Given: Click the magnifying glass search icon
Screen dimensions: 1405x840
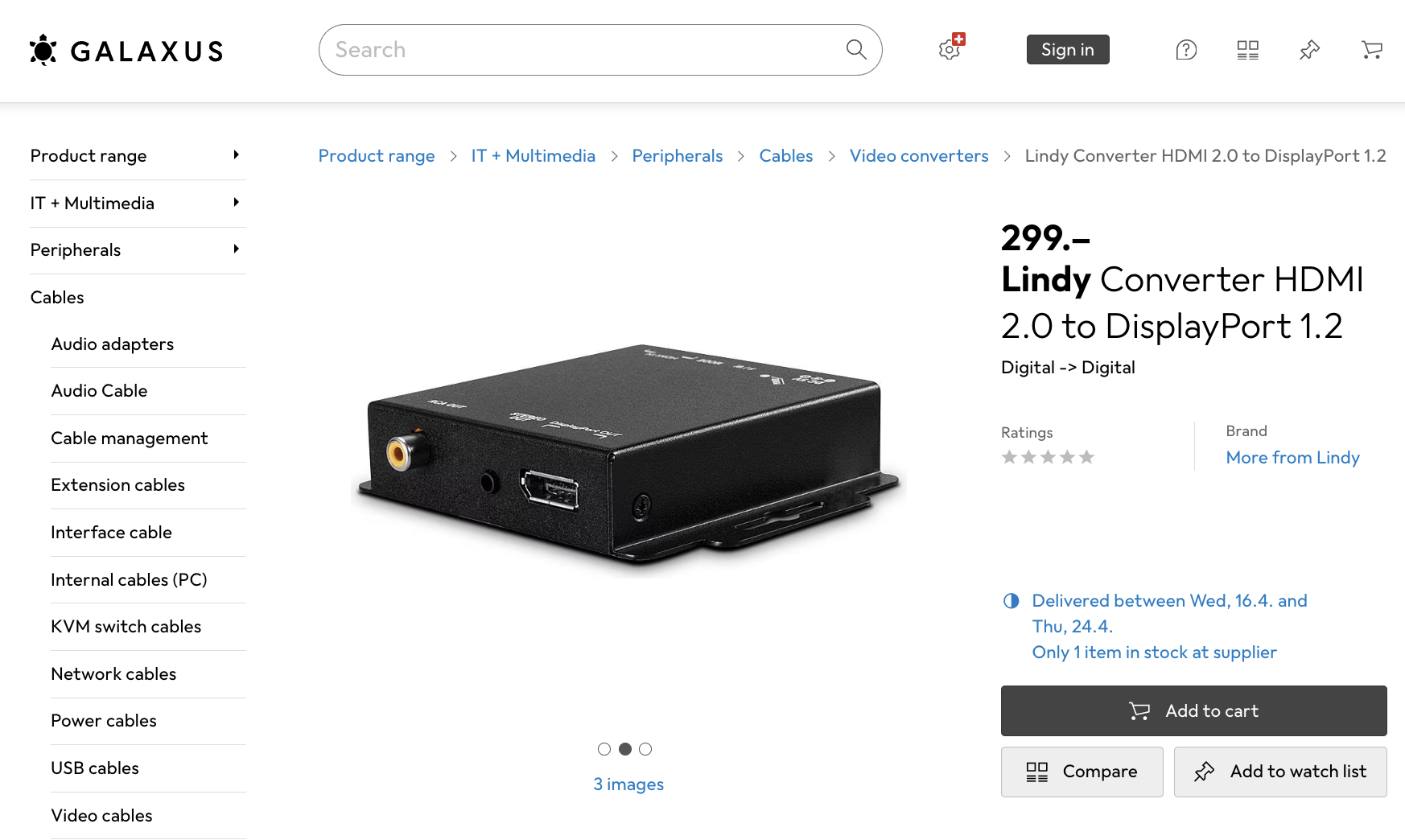Looking at the screenshot, I should coord(856,50).
